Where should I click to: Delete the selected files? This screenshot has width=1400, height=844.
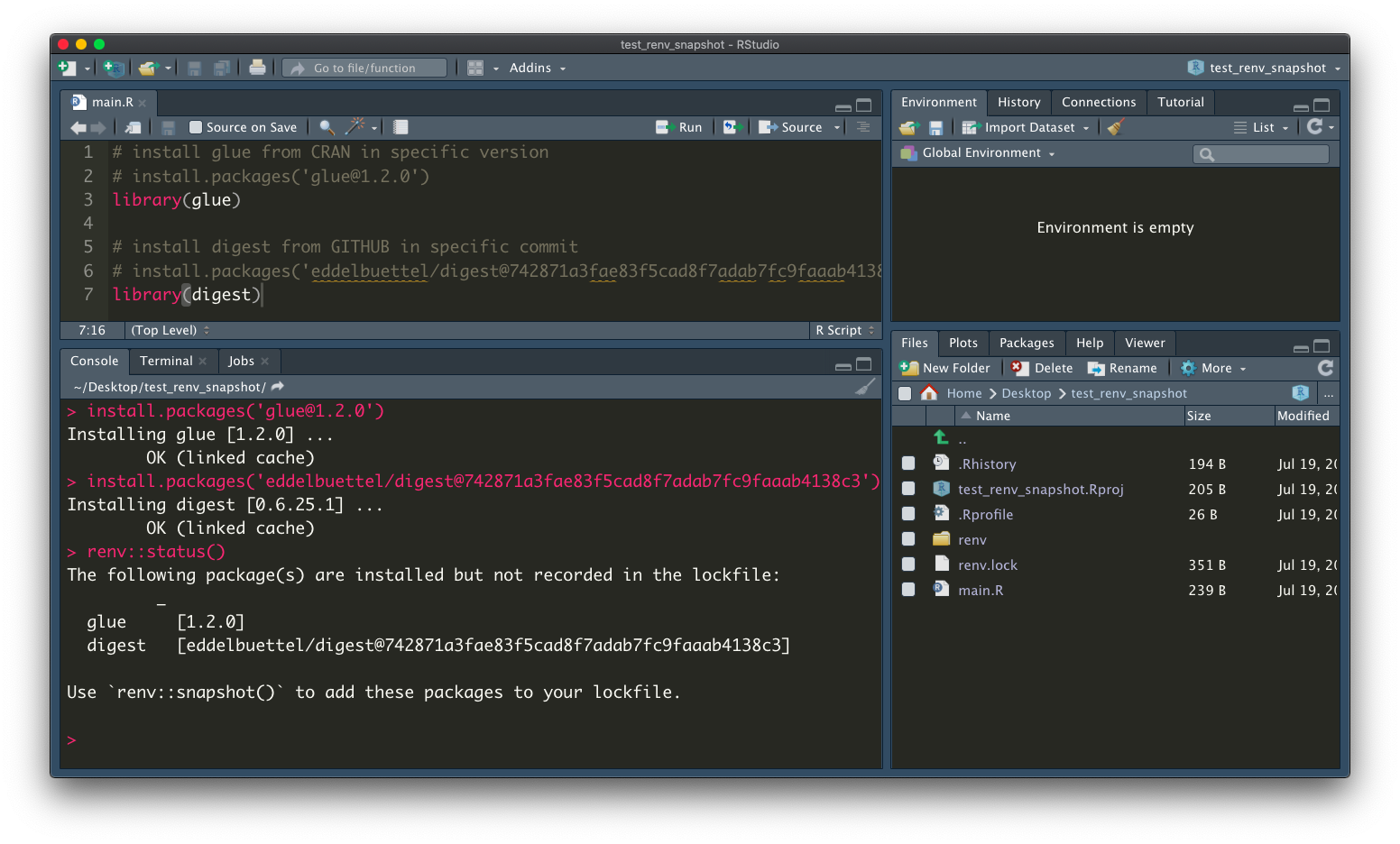click(1042, 368)
